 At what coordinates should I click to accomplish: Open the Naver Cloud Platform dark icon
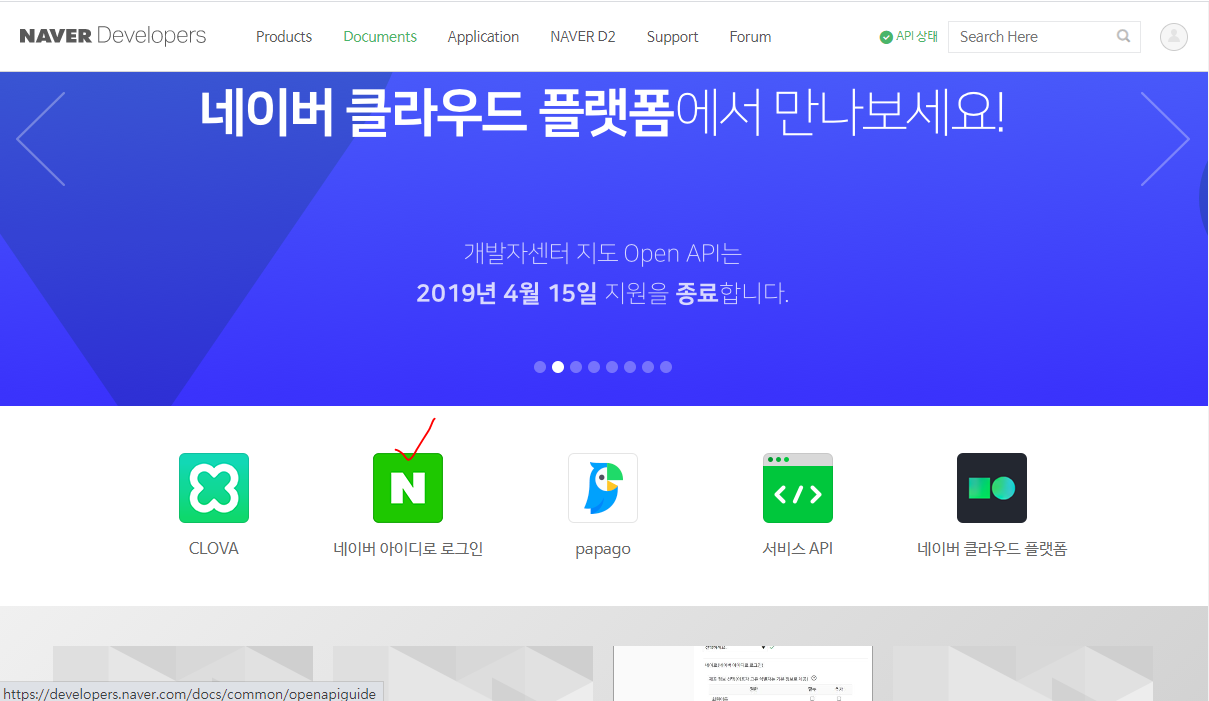(992, 488)
